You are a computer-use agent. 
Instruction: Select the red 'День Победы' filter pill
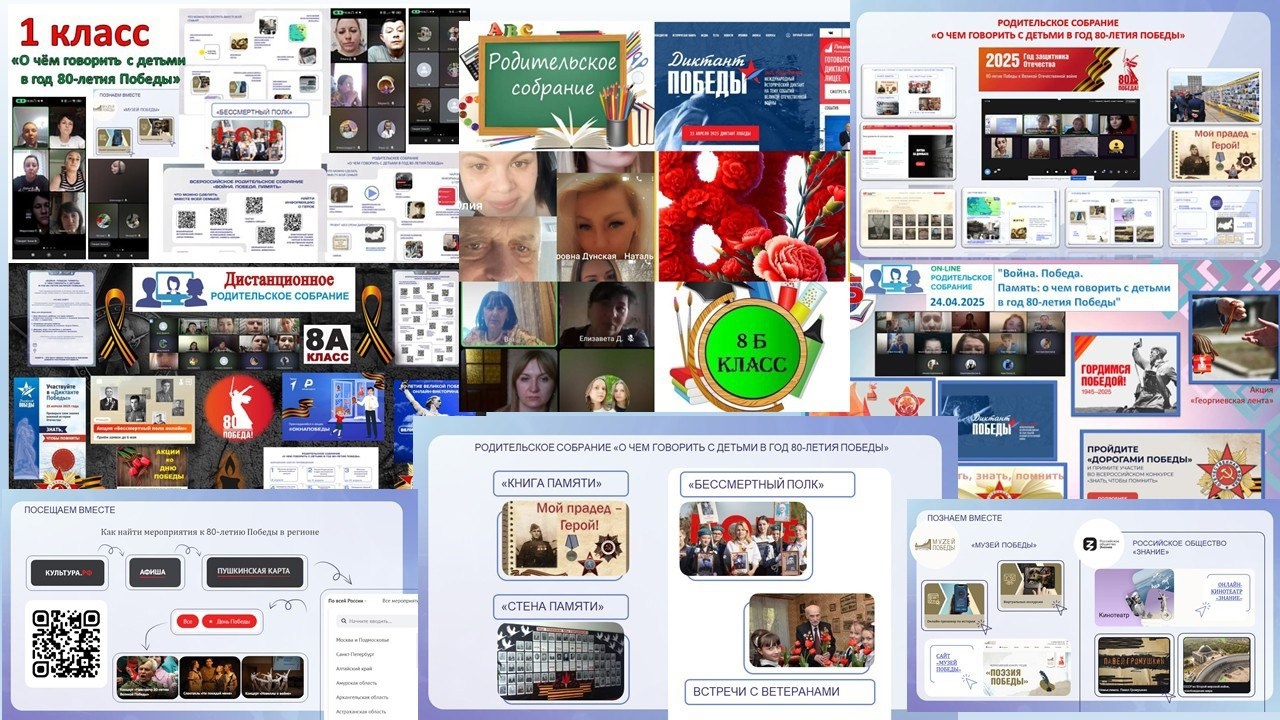[x=229, y=621]
